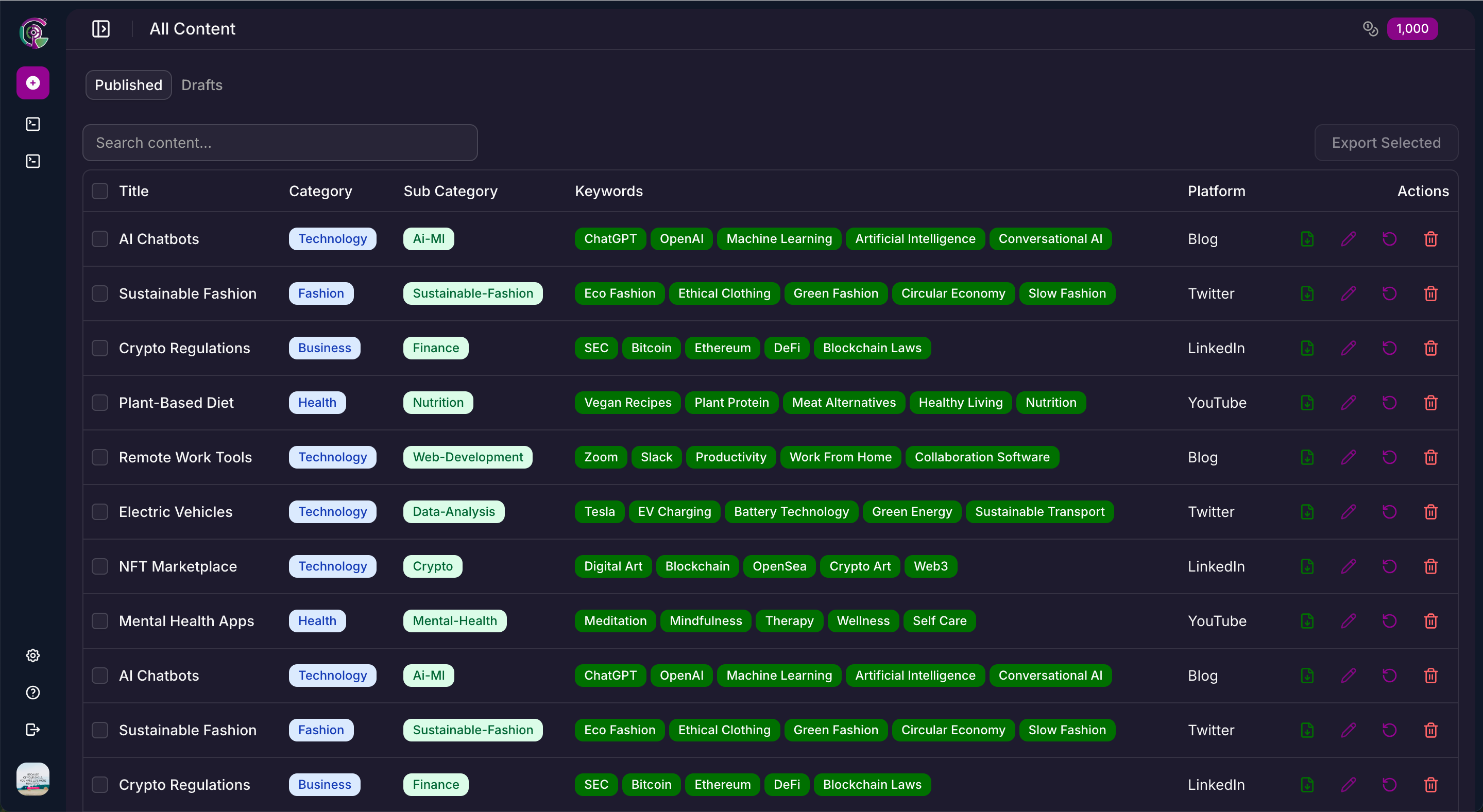Delete the Mental Health Apps entry
The width and height of the screenshot is (1483, 812).
1430,621
